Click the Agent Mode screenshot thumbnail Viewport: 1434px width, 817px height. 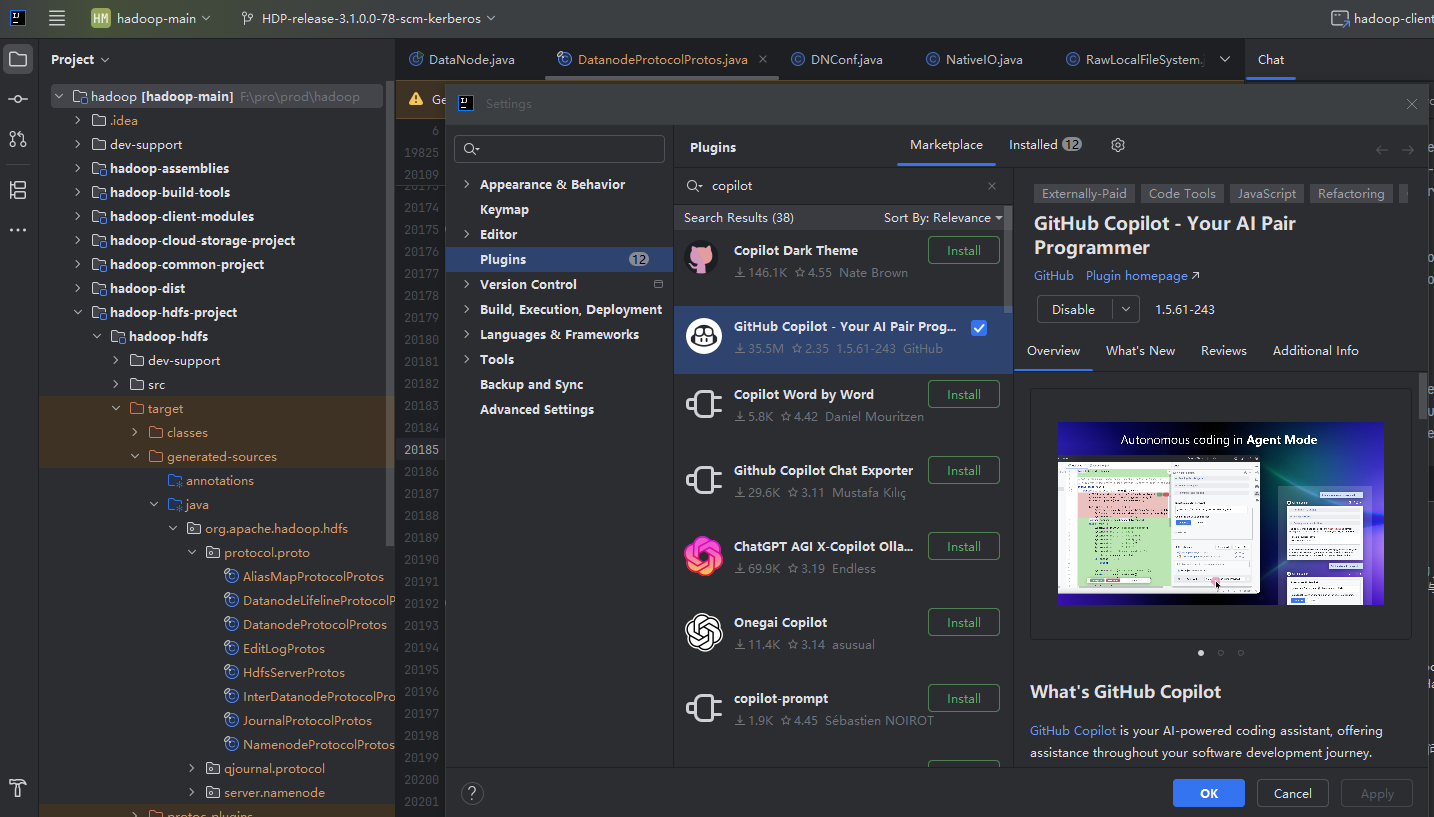coord(1220,513)
